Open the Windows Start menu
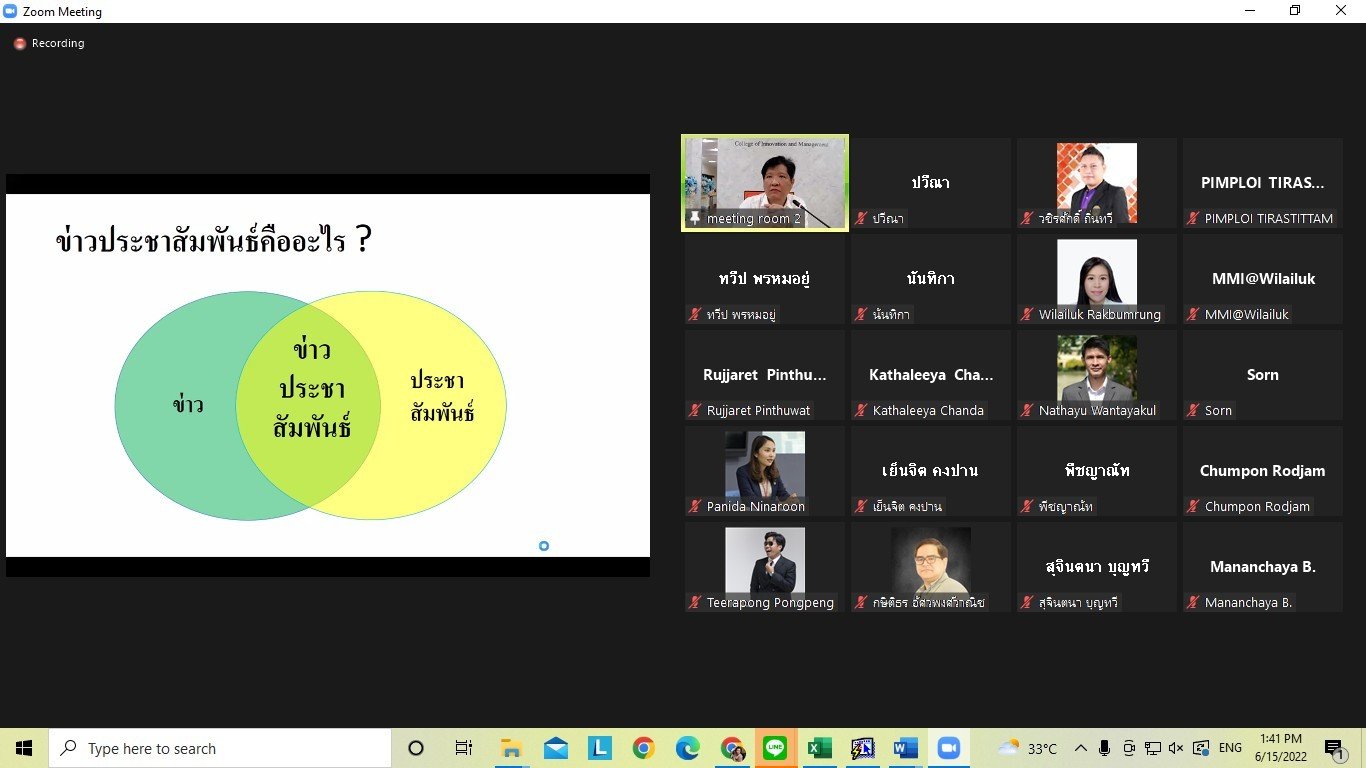Screen dimensions: 1366x768 pyautogui.click(x=24, y=748)
